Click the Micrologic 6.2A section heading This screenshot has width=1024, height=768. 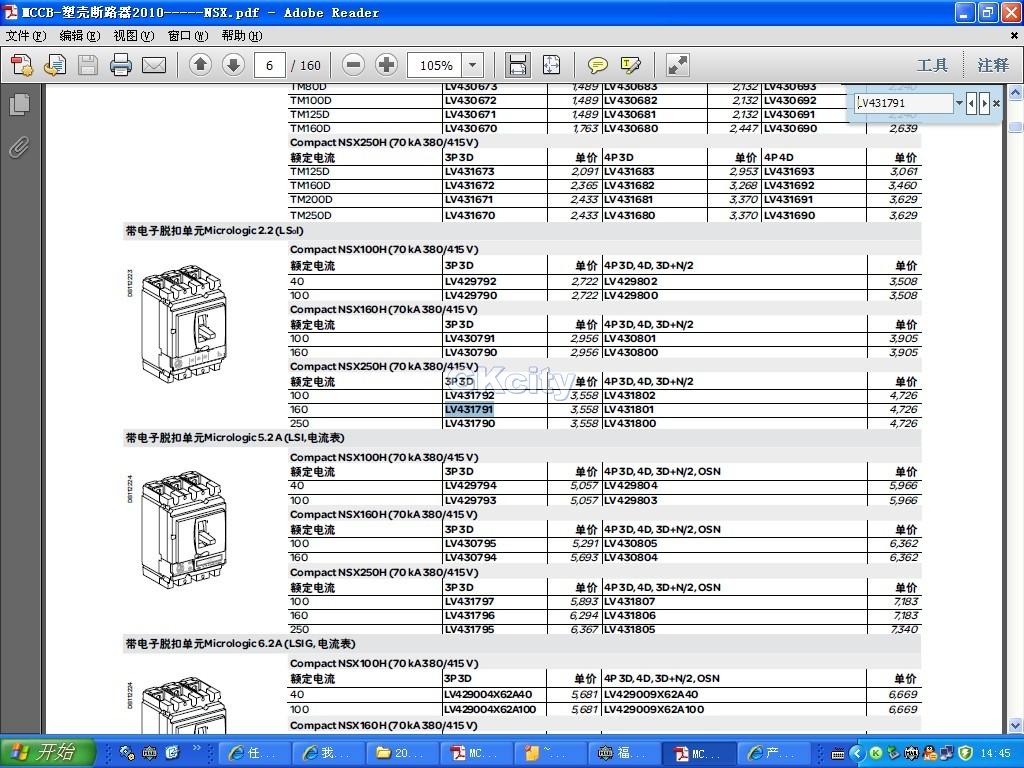240,644
